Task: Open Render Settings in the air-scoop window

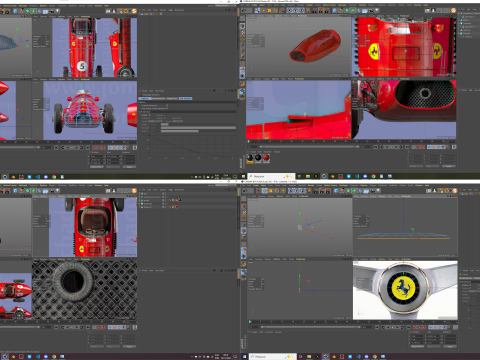Action: (327, 10)
